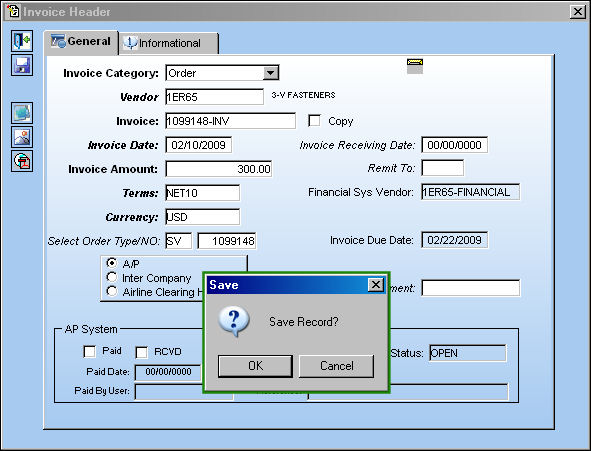Select the A/P radio button
The height and width of the screenshot is (451, 591).
(112, 263)
